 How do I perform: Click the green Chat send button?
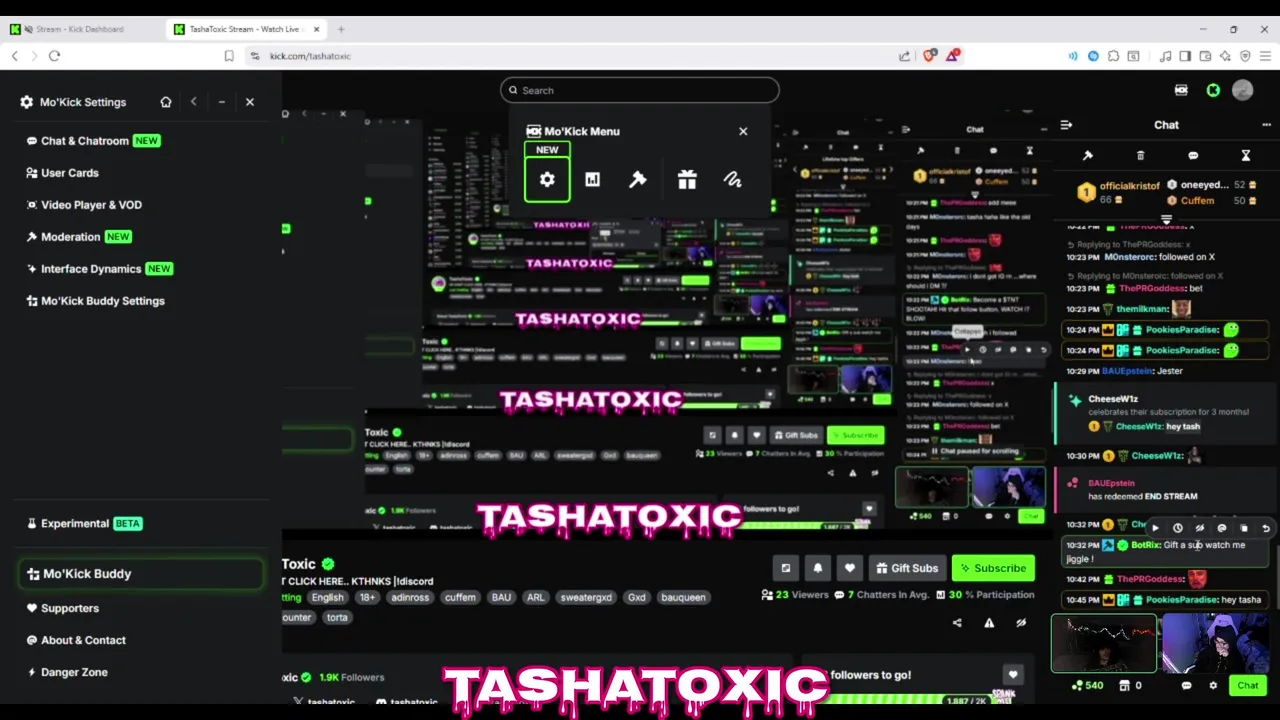click(1247, 685)
